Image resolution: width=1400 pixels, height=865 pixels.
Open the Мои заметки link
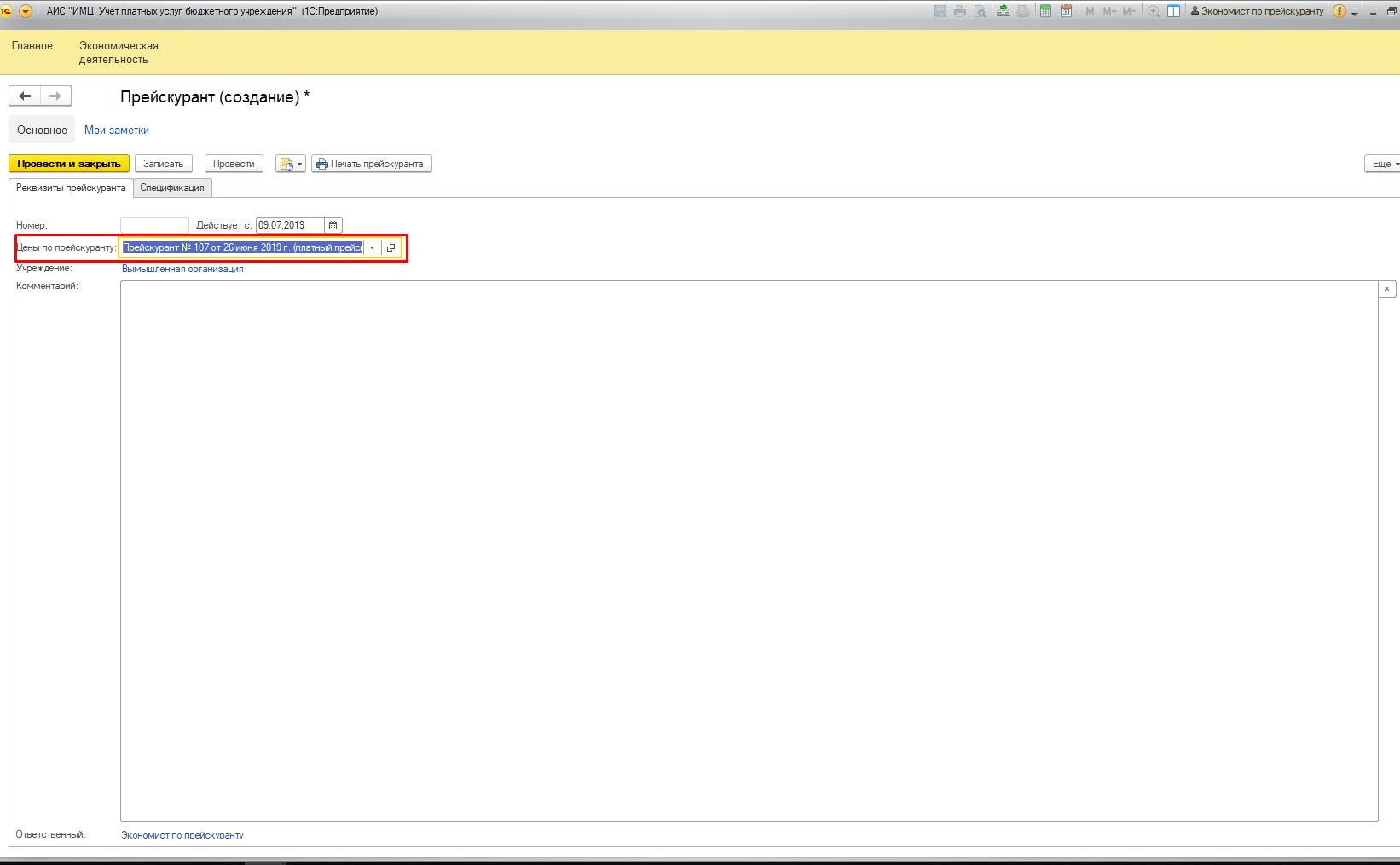coord(117,131)
